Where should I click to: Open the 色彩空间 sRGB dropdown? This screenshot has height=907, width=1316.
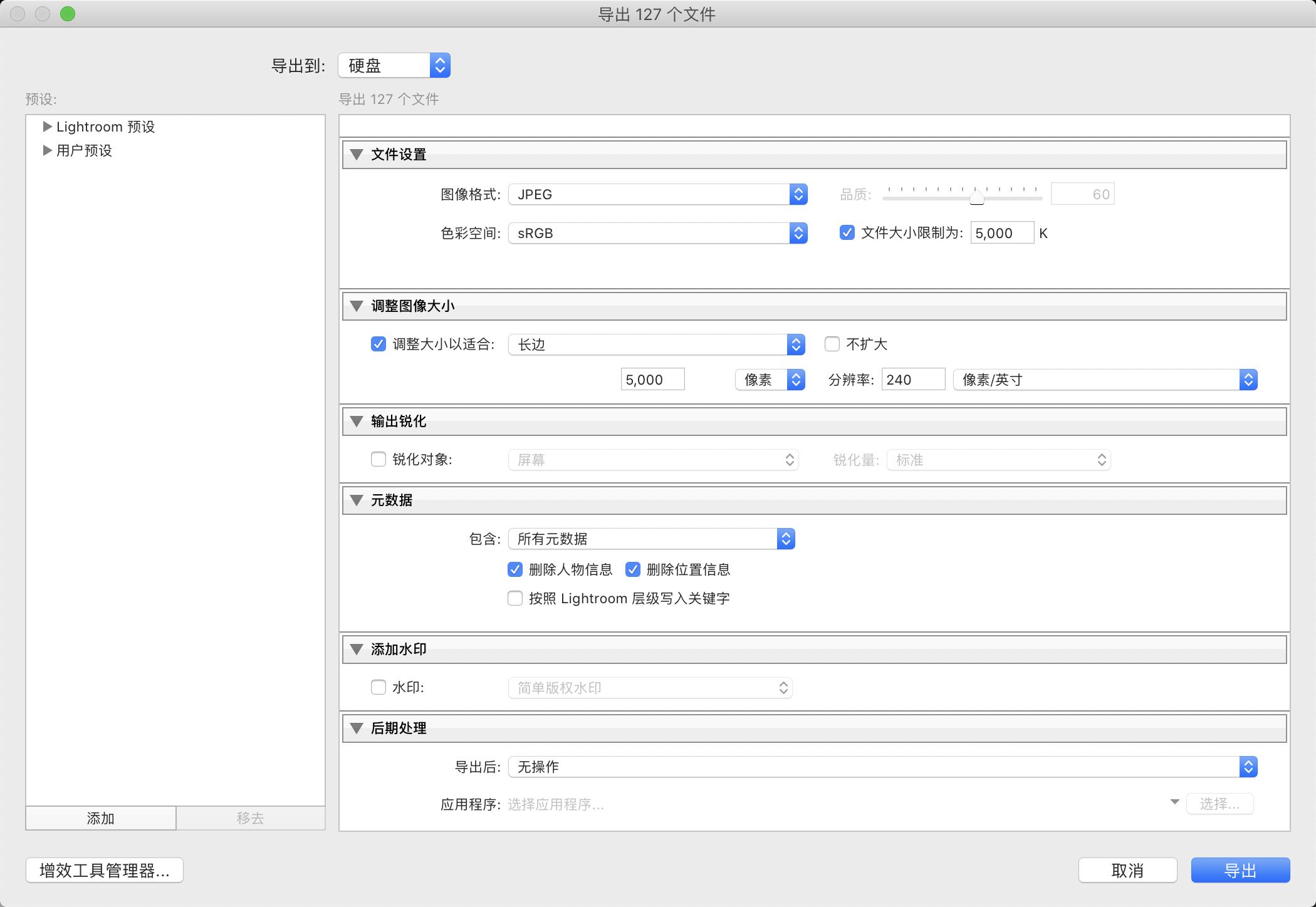pos(657,233)
